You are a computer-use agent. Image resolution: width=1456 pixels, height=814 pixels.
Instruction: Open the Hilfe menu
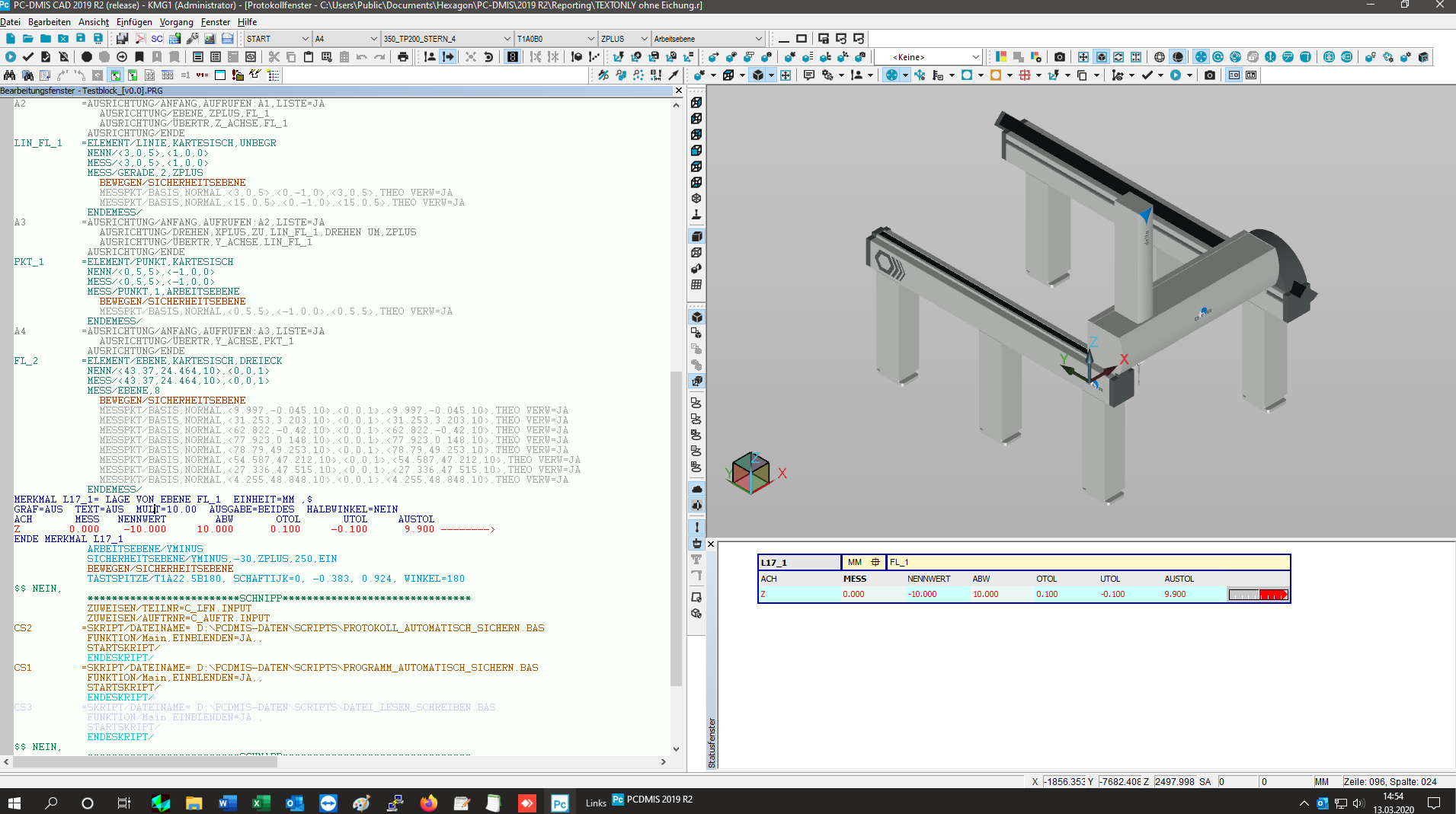point(247,22)
